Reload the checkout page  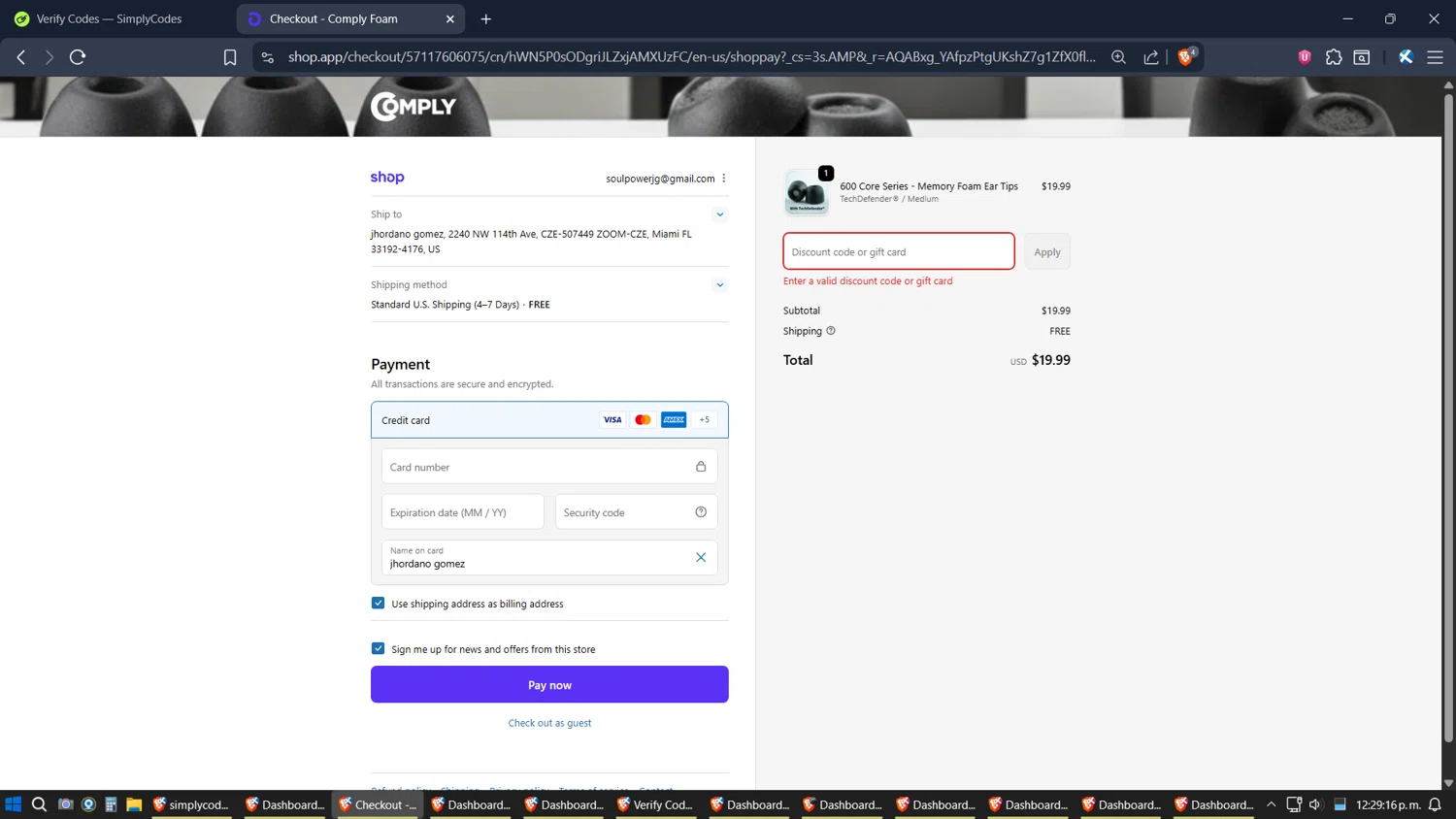point(78,57)
